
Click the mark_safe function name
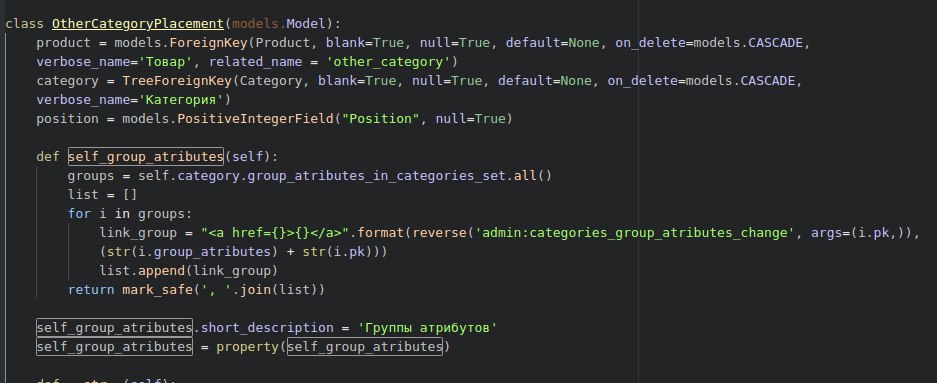157,290
